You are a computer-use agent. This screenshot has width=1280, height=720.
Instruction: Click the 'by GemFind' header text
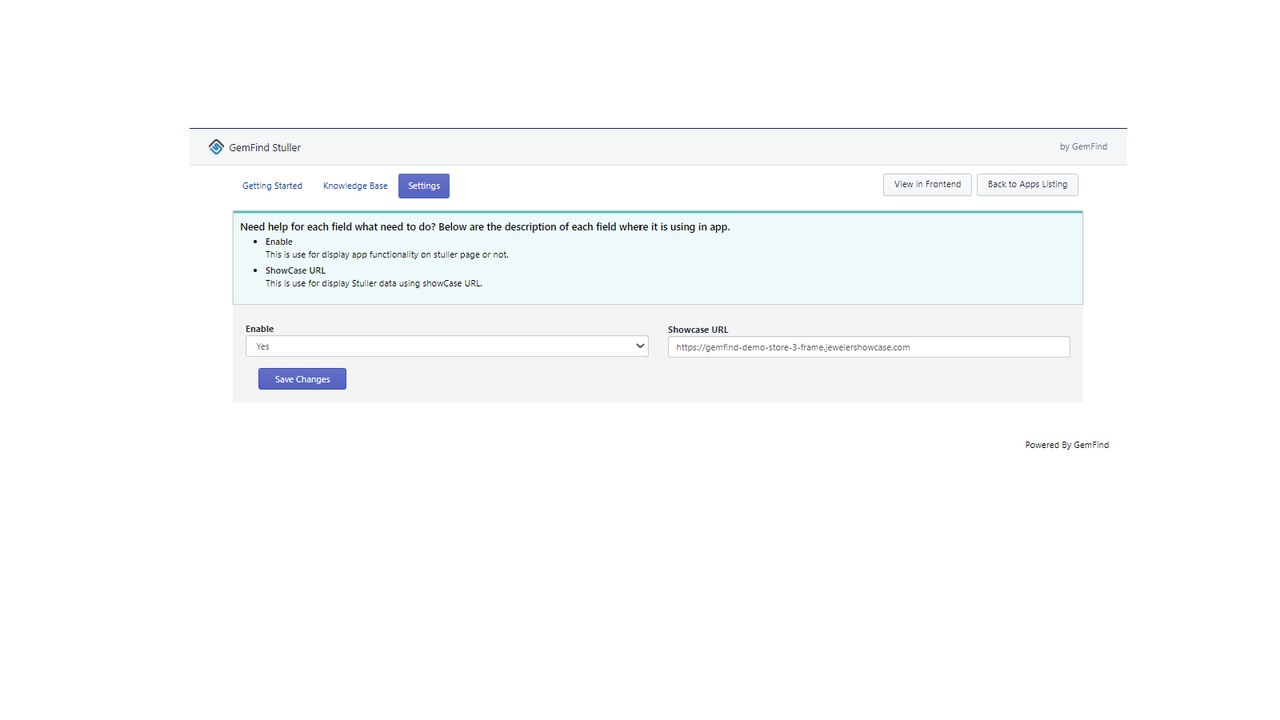coord(1083,147)
